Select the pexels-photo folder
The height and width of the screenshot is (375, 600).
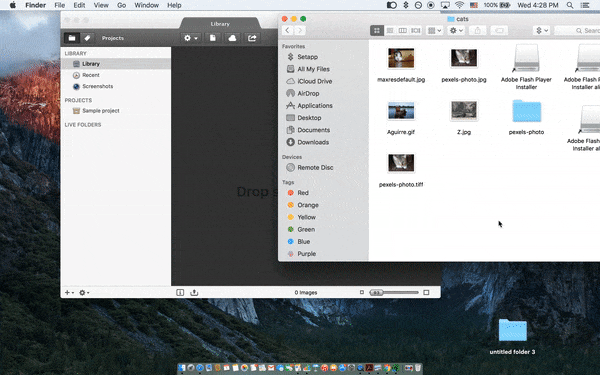(x=527, y=111)
